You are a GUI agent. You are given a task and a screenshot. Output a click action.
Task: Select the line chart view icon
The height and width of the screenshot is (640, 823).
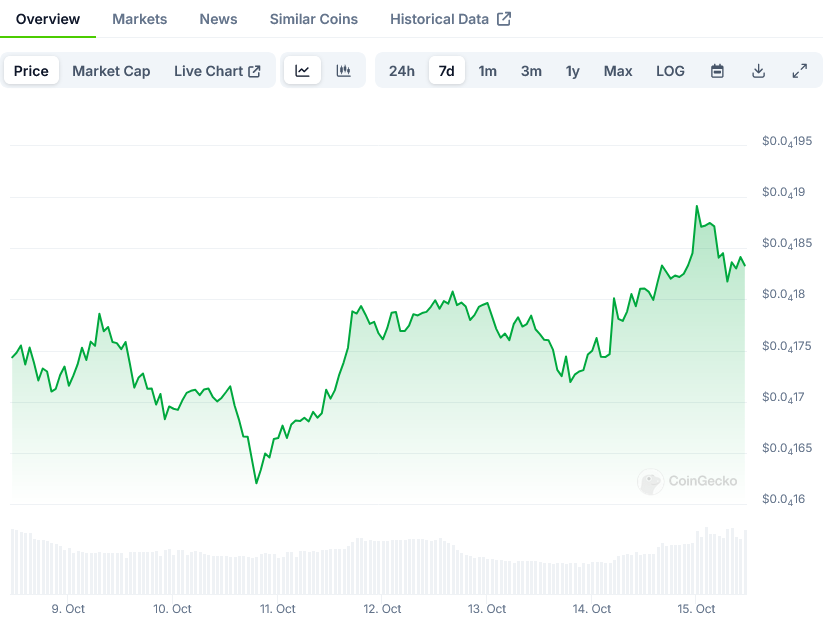(302, 71)
